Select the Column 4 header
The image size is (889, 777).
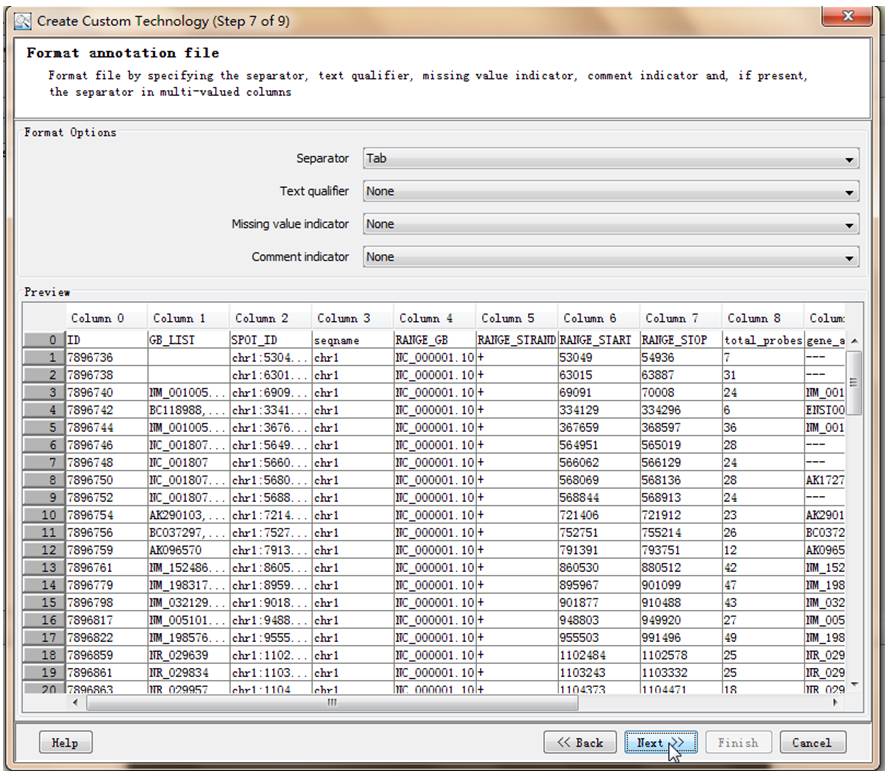(425, 319)
